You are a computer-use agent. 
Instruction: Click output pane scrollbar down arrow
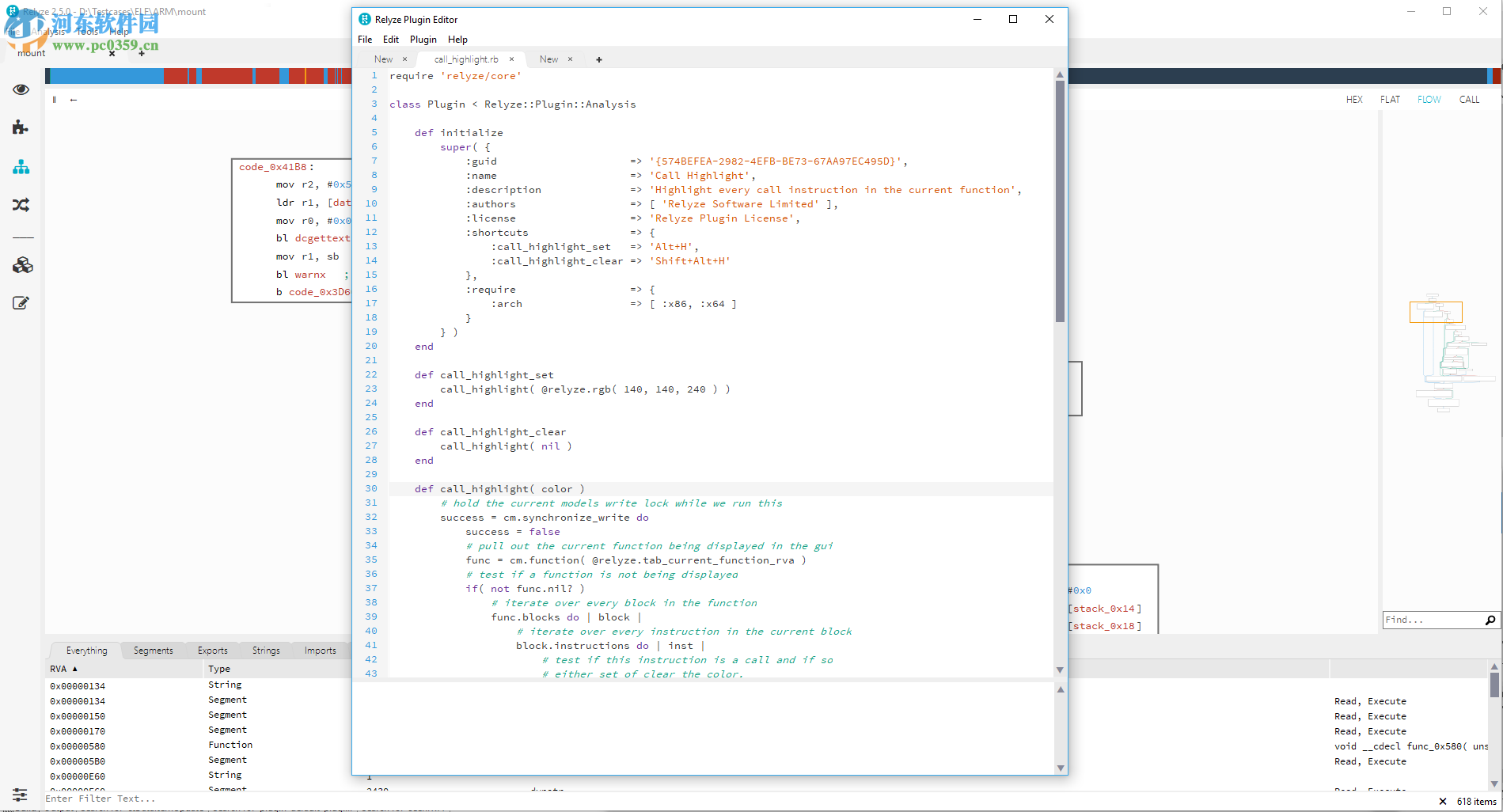pos(1060,768)
